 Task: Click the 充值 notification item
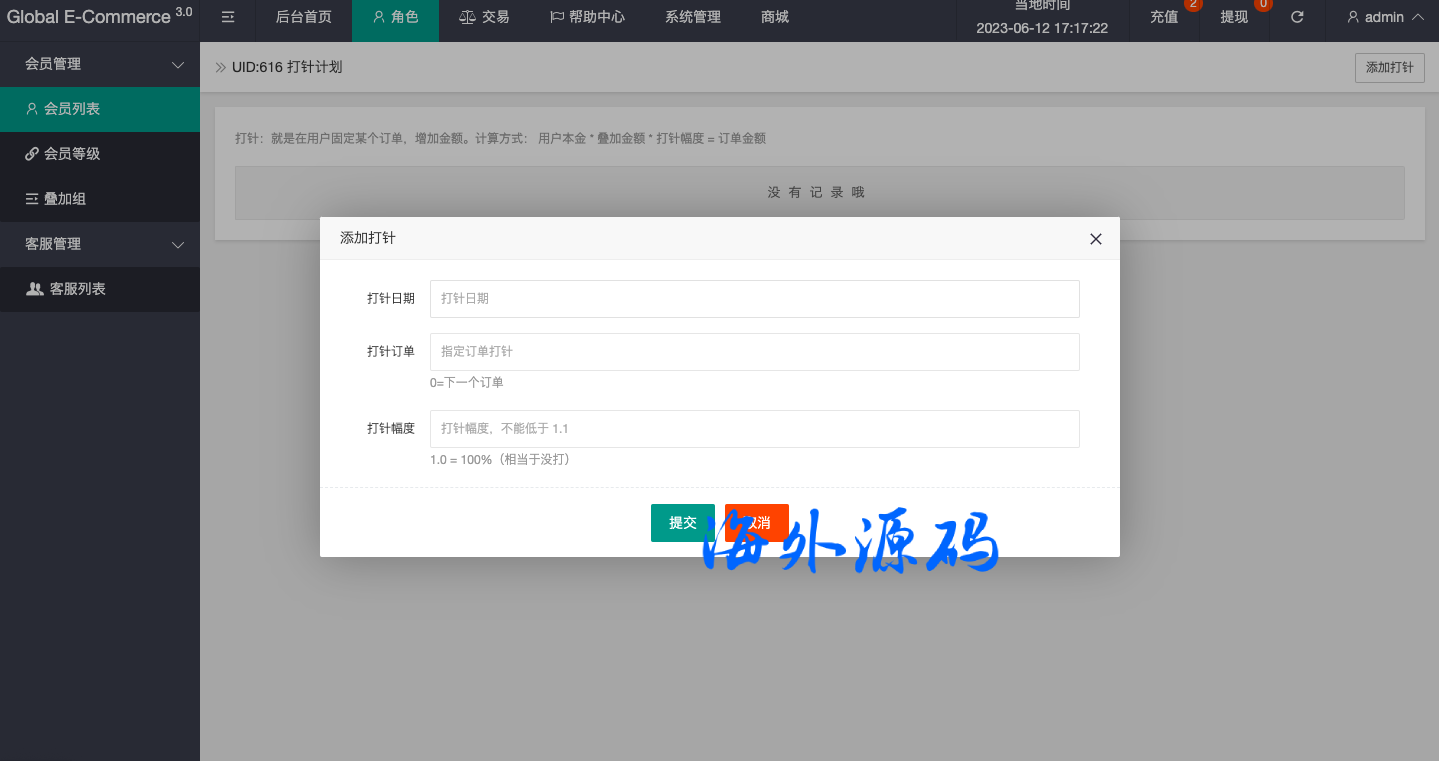click(x=1165, y=17)
